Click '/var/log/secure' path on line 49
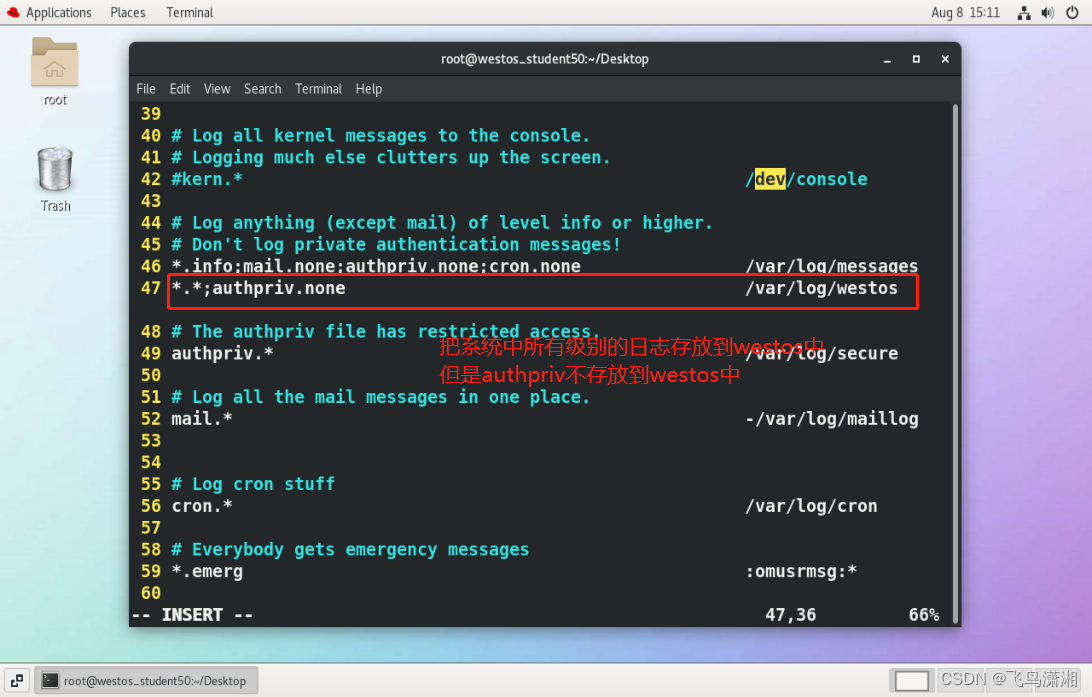The height and width of the screenshot is (697, 1092). coord(821,353)
